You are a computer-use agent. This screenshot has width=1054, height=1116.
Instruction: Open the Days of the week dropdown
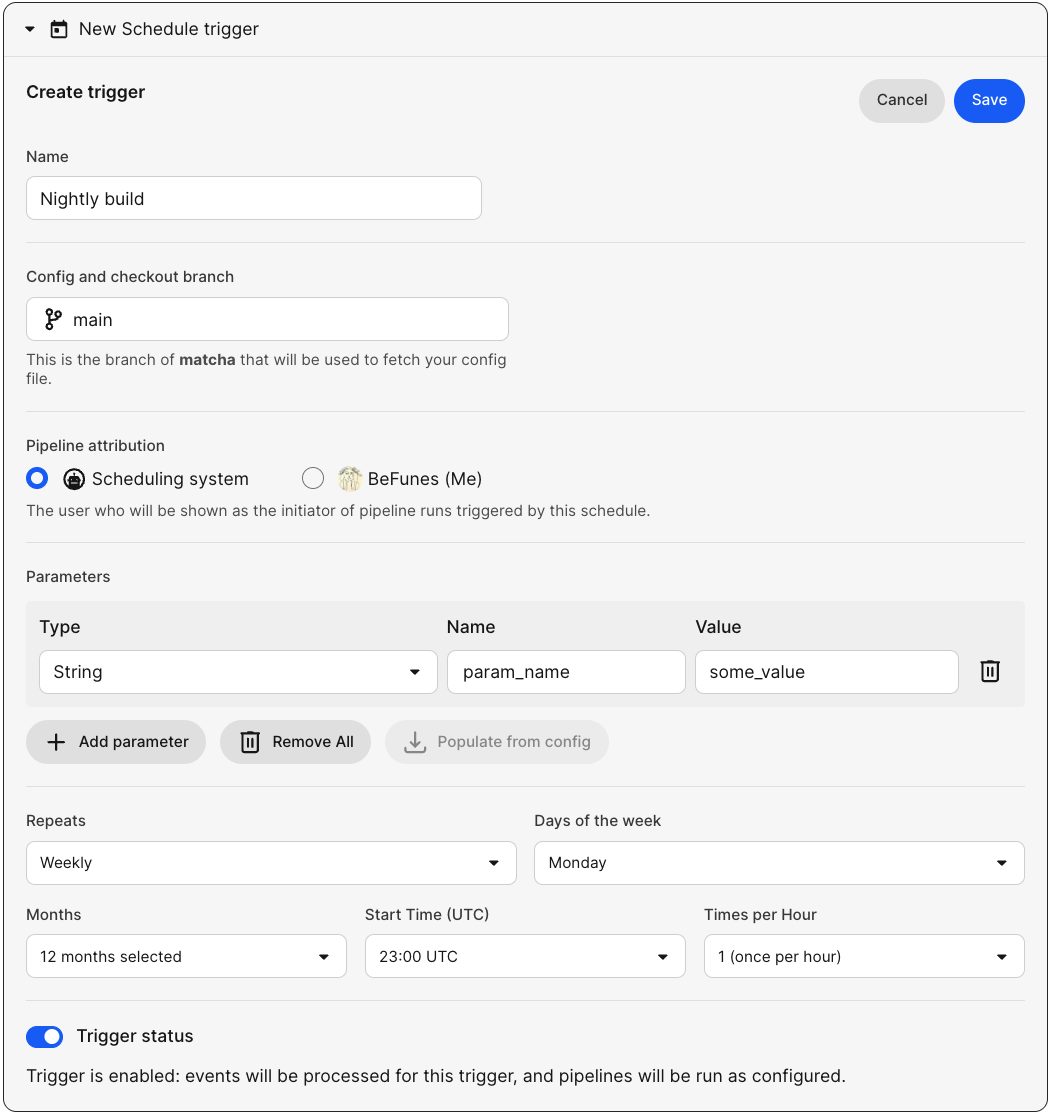click(x=779, y=862)
